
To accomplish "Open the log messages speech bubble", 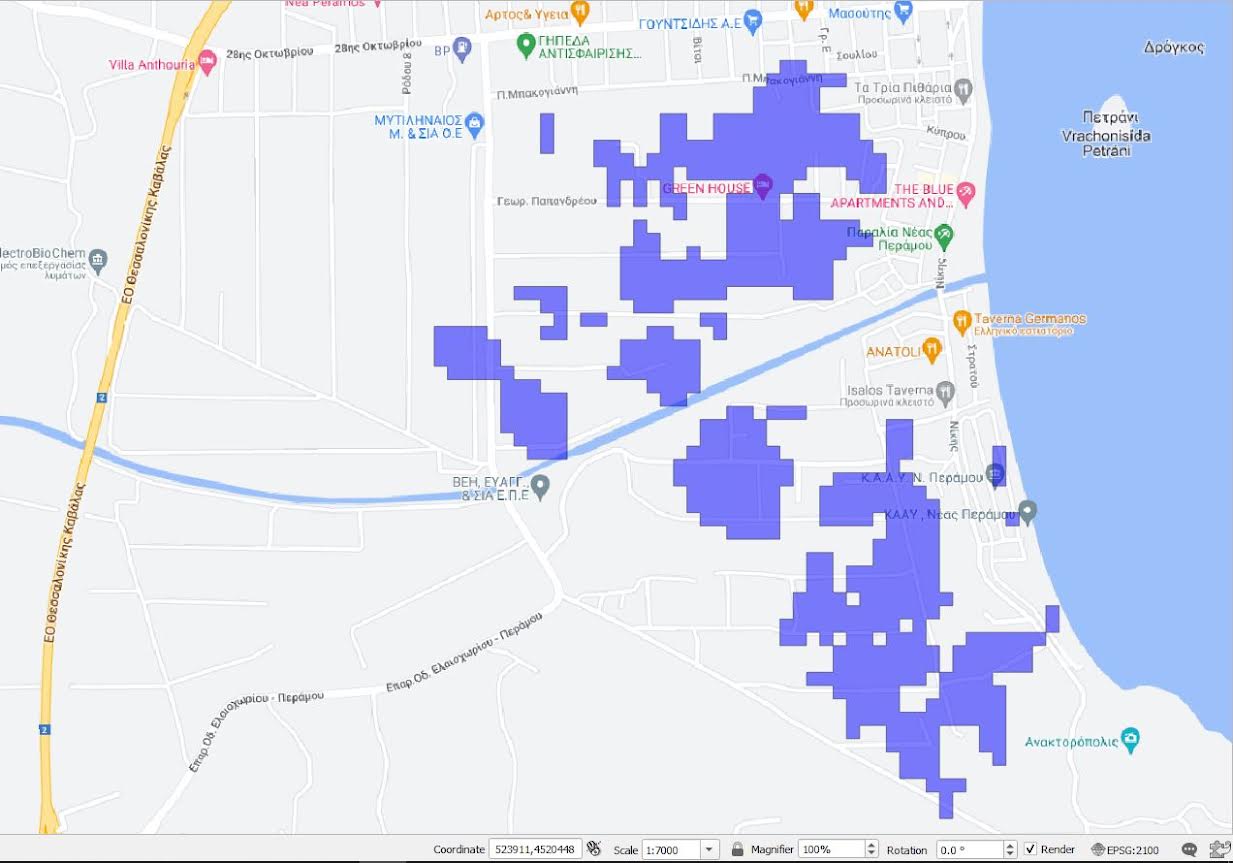I will click(x=1190, y=849).
